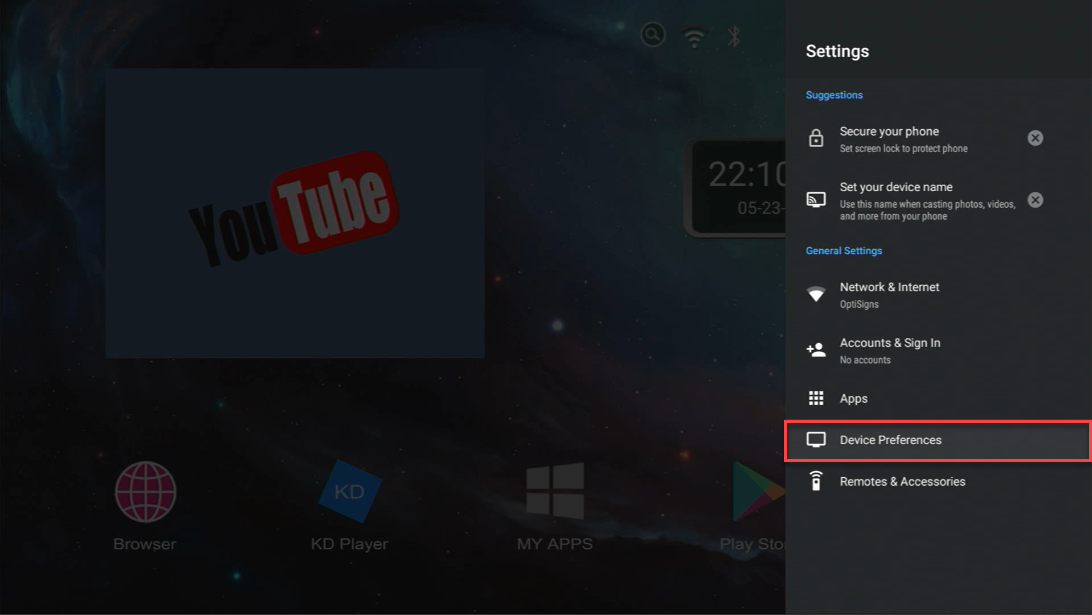
Task: Open Remotes & Accessories
Action: click(x=938, y=481)
